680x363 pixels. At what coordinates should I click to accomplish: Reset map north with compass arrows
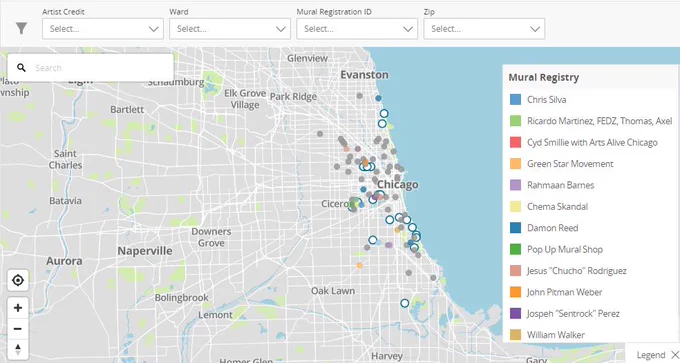18,350
